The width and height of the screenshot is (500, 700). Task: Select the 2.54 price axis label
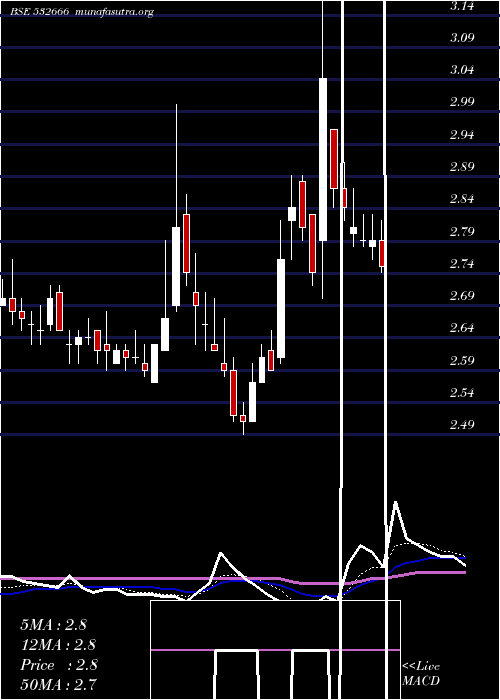point(462,393)
